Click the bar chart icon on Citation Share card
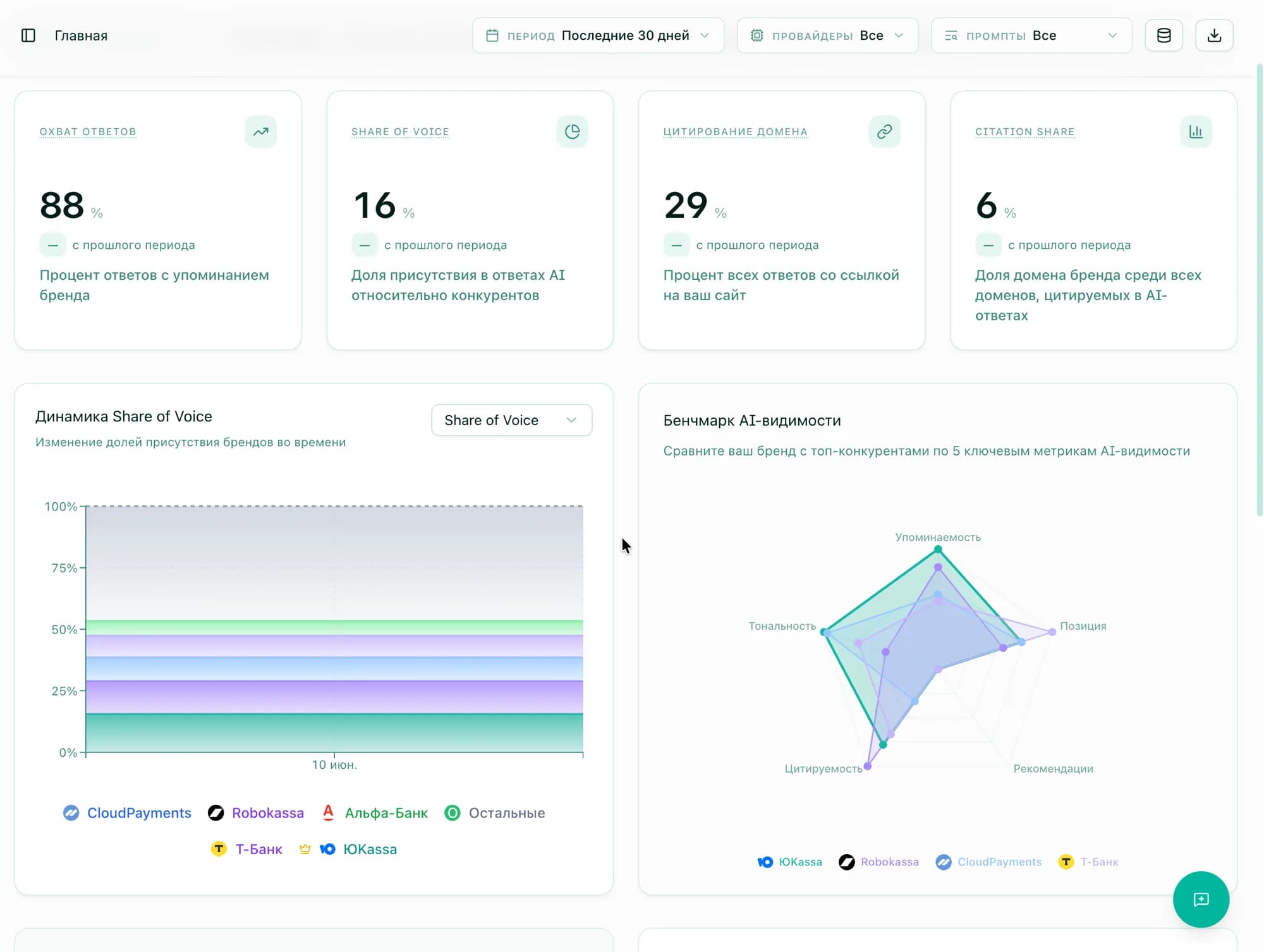Screen dimensions: 1264x952 coord(1196,131)
